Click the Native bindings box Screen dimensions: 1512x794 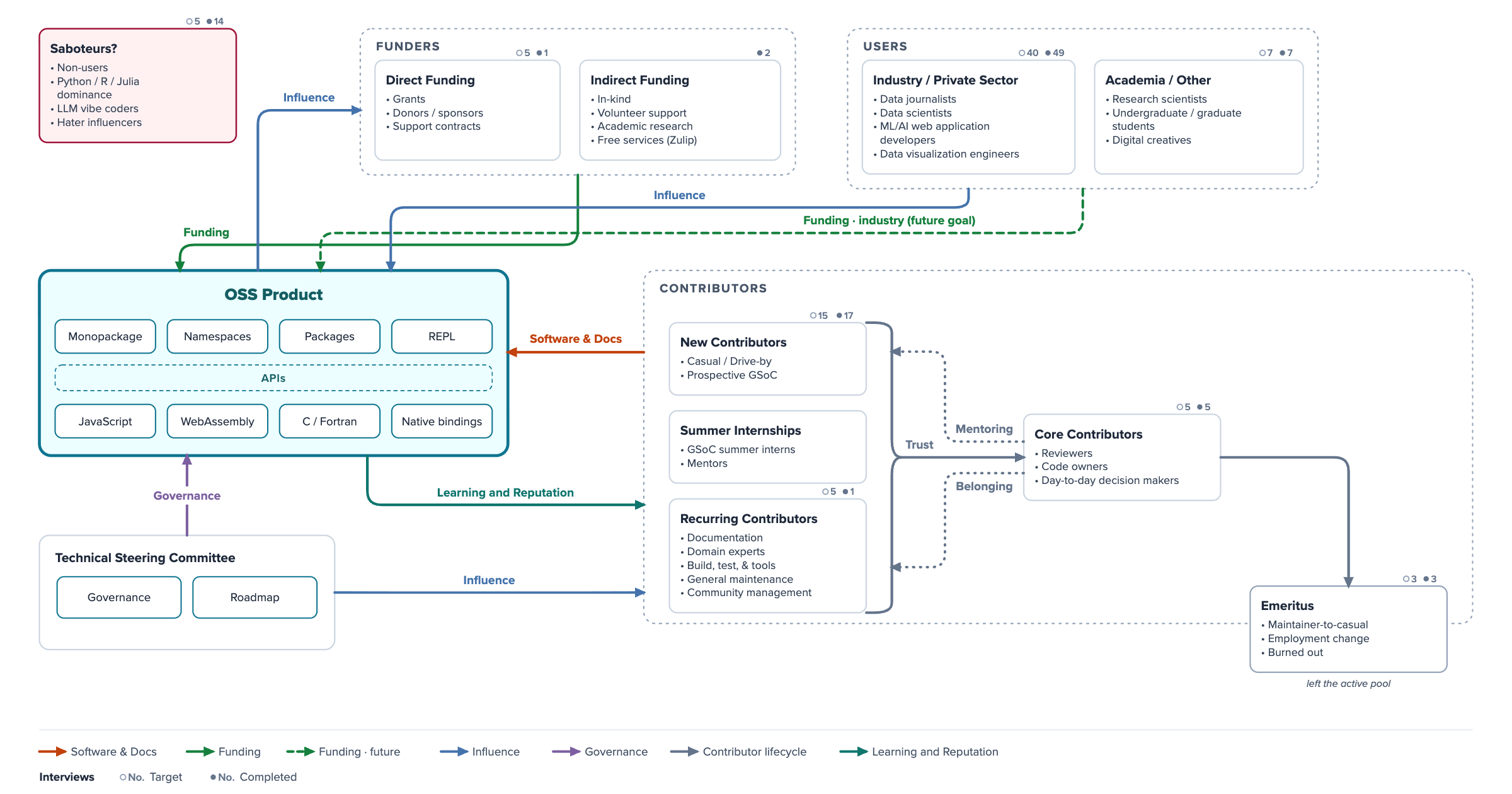[x=442, y=421]
